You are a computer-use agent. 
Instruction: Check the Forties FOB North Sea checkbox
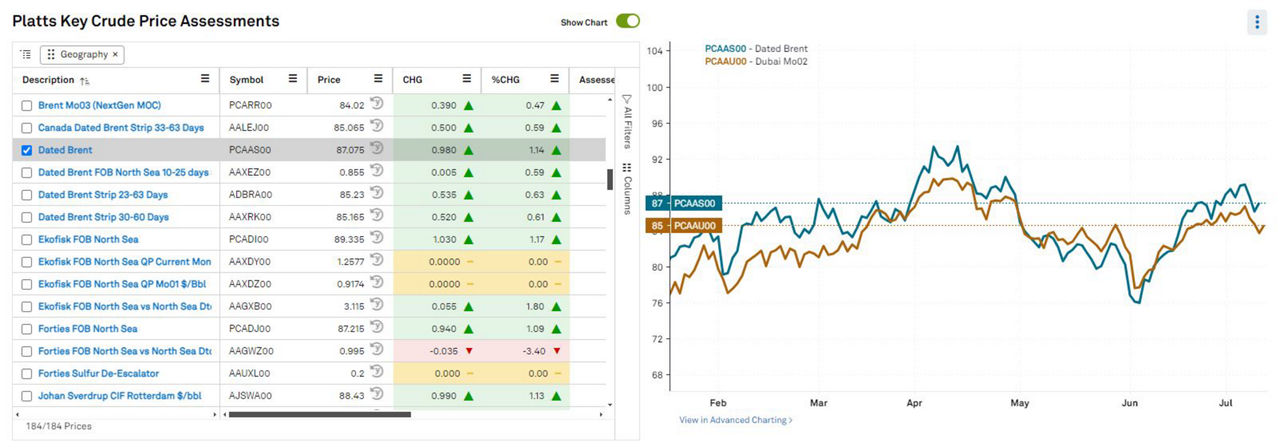tap(27, 329)
